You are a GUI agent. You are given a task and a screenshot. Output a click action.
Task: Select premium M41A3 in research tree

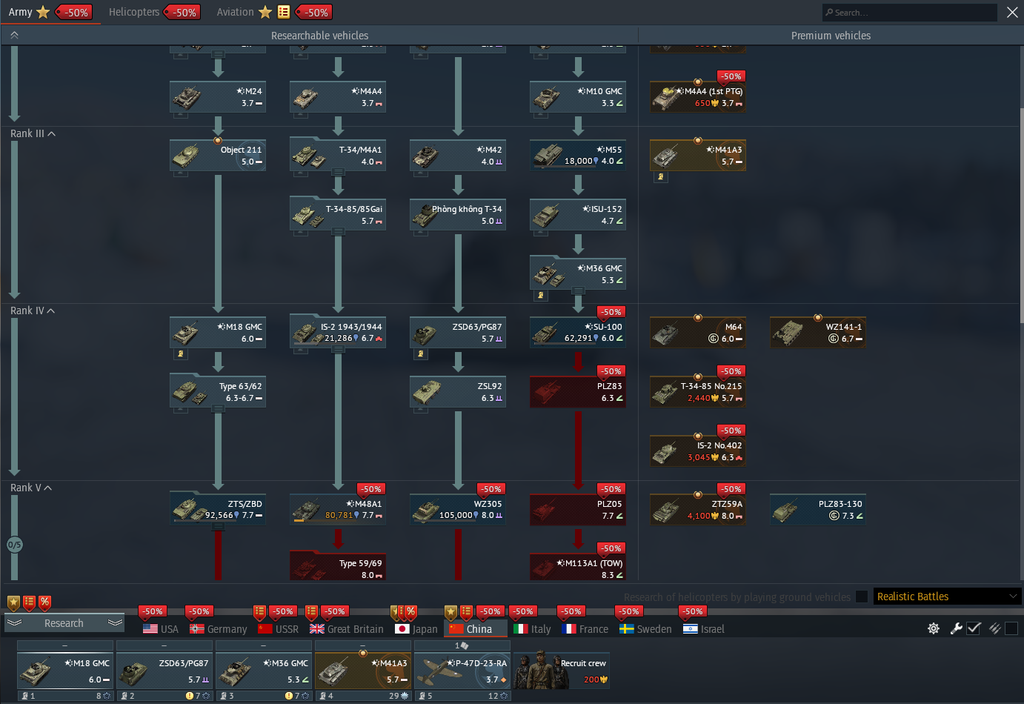[x=698, y=155]
